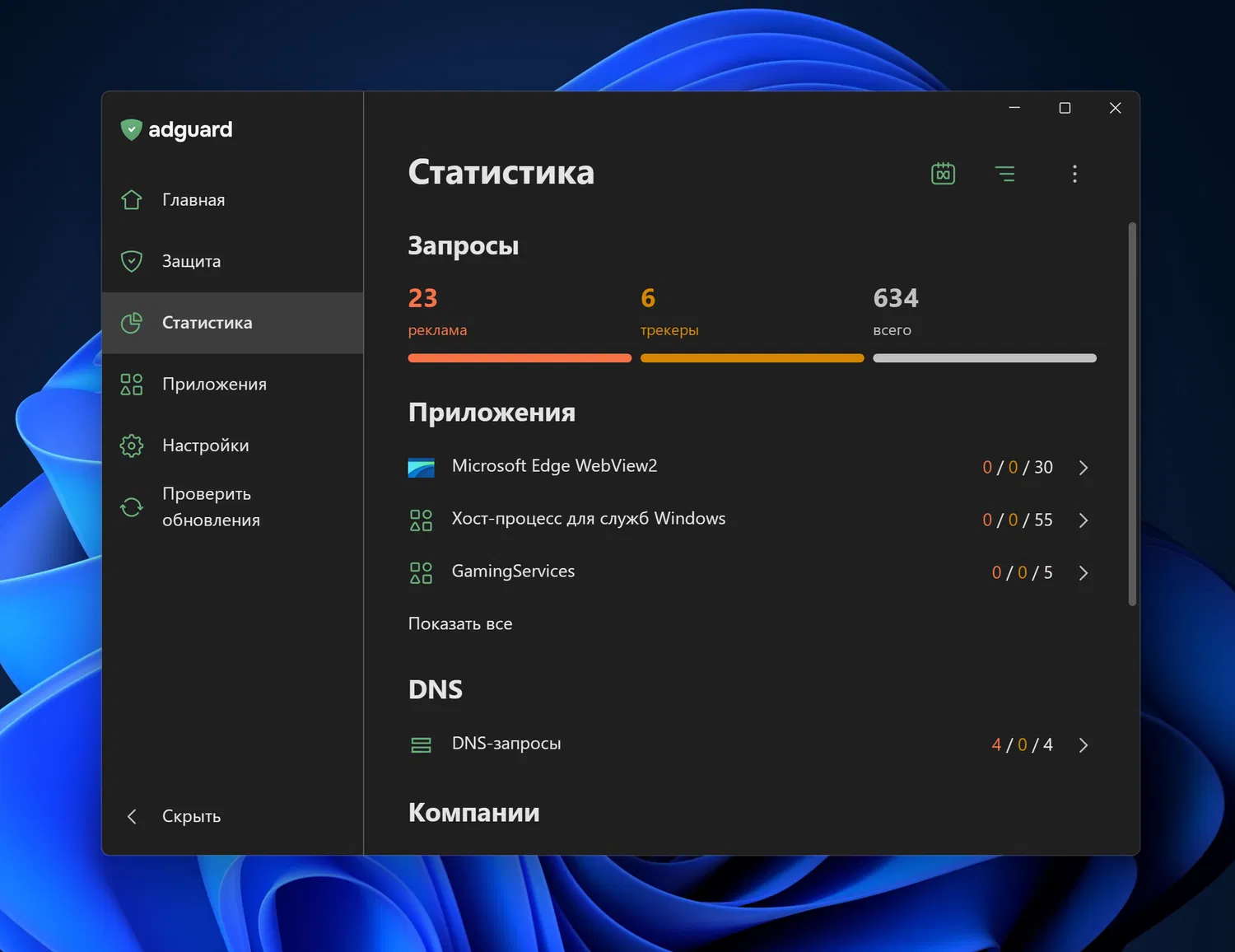
Task: Click the gray всего progress bar
Action: coord(985,358)
